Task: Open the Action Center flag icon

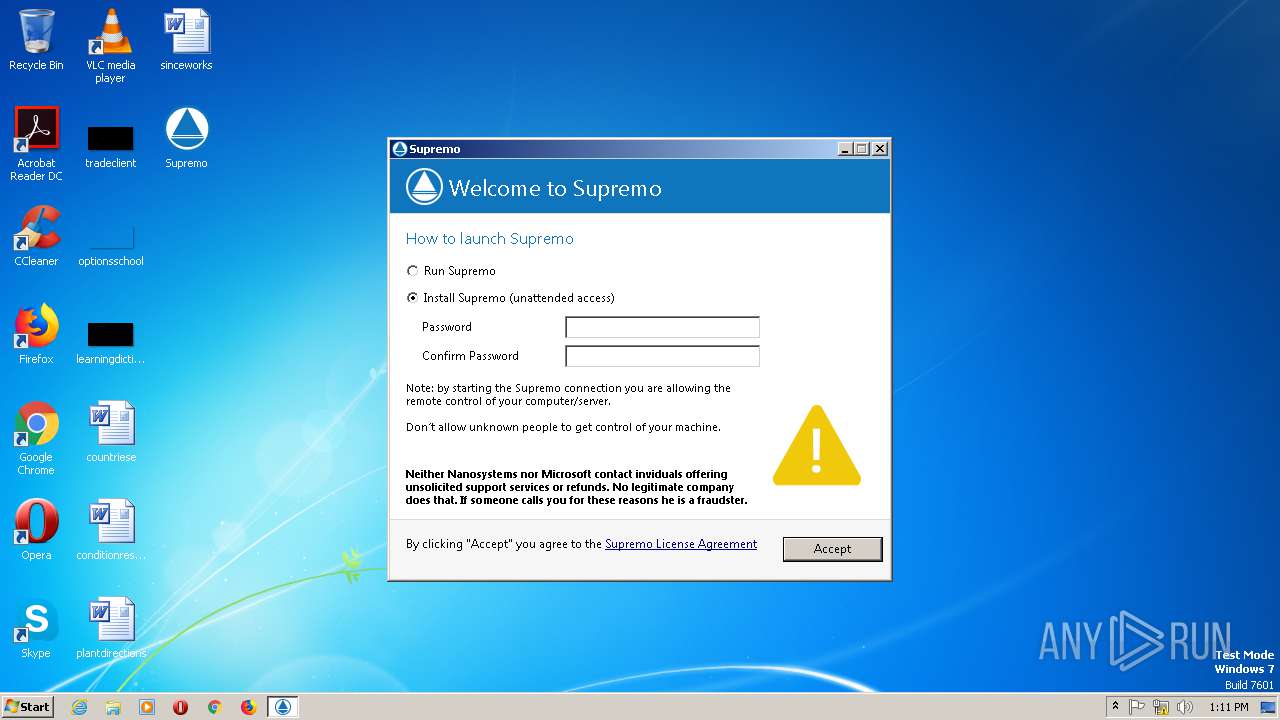Action: pos(1137,707)
